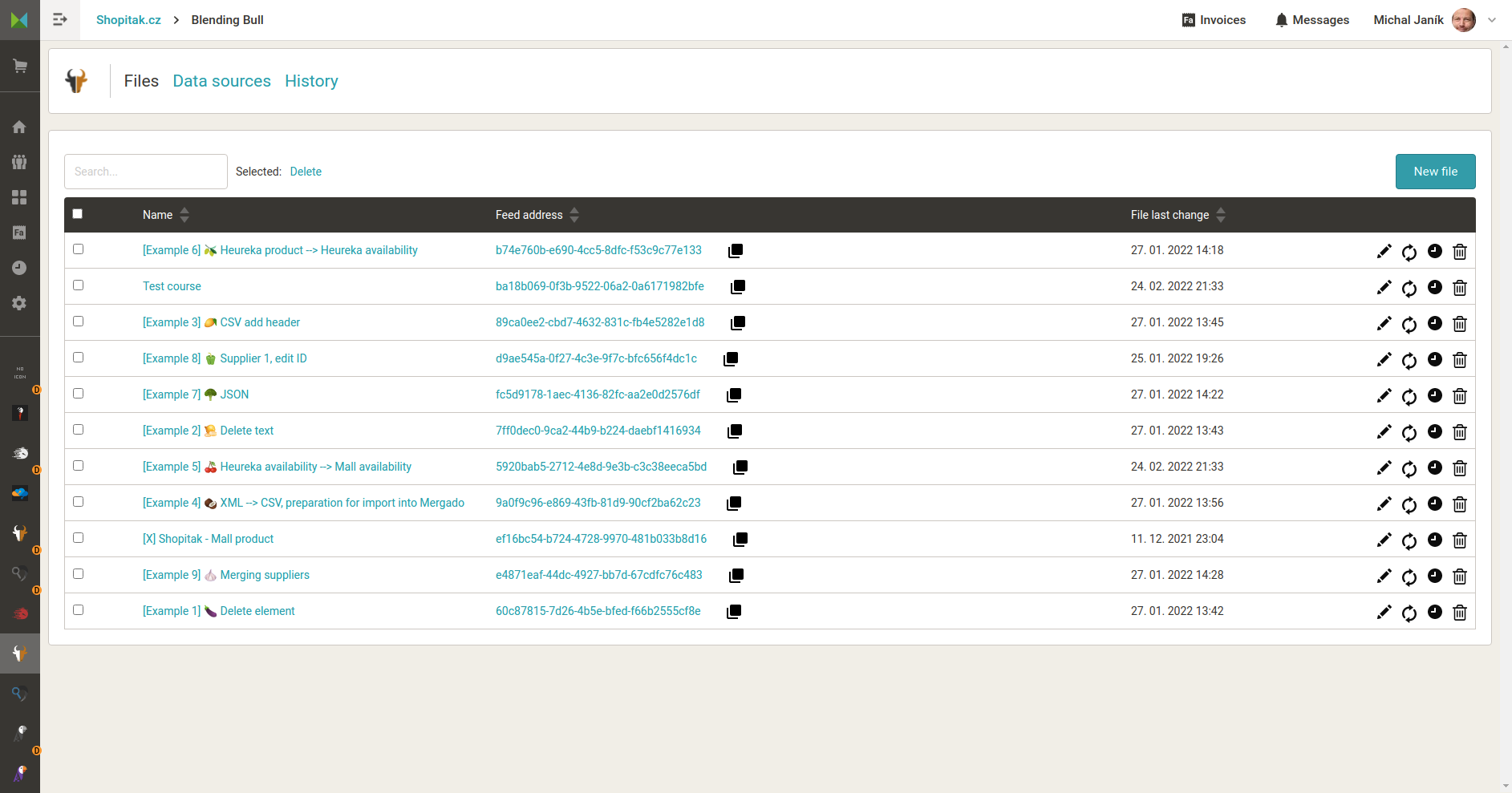Open Invoices in the top bar

1214,20
